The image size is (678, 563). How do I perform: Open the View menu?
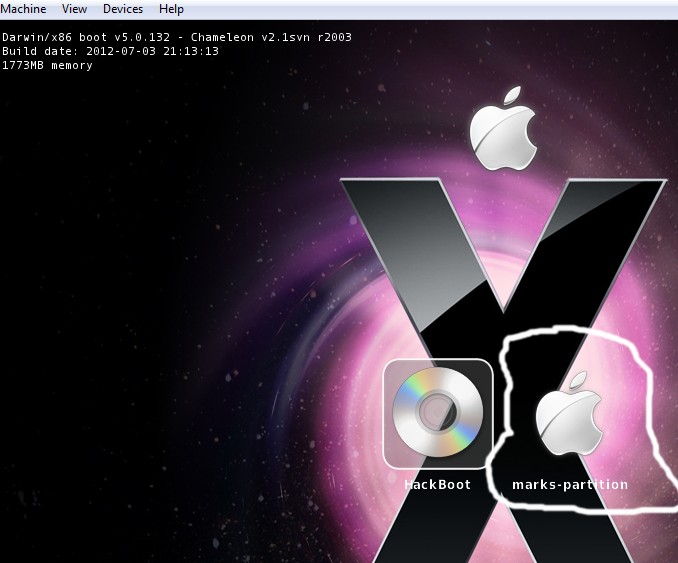(x=74, y=9)
